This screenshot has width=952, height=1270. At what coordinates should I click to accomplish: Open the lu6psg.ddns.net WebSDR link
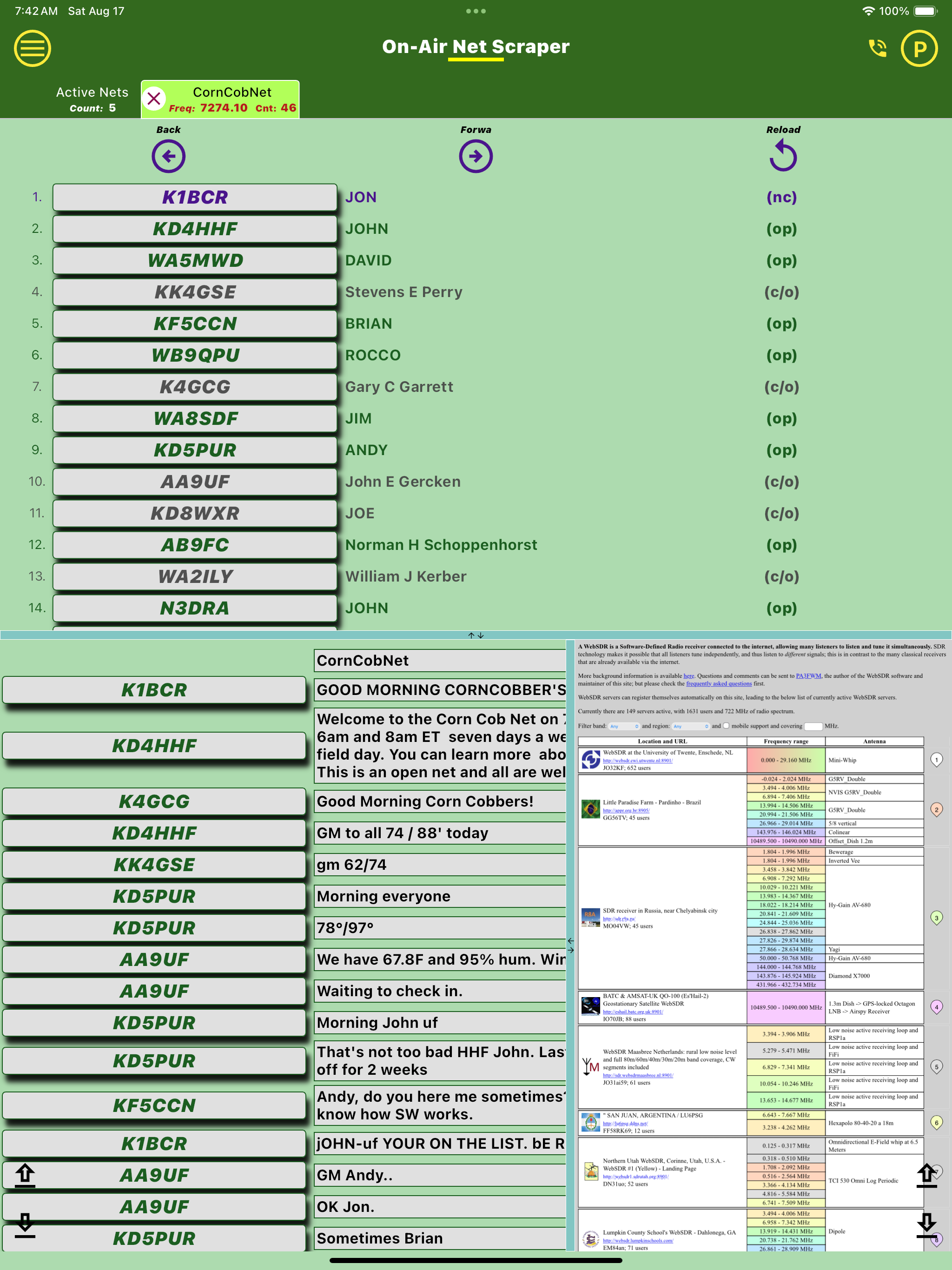[x=625, y=1123]
